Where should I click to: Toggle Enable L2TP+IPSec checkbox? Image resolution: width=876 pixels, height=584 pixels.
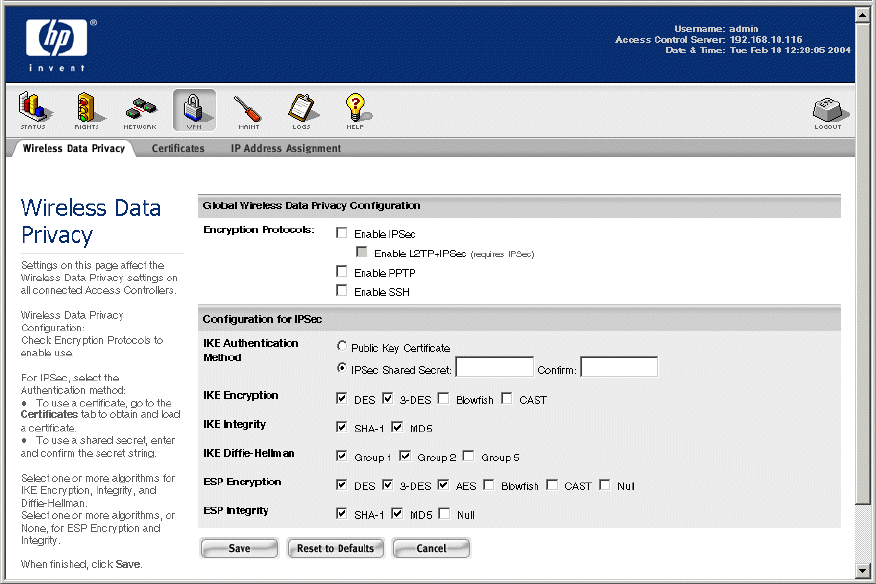361,252
